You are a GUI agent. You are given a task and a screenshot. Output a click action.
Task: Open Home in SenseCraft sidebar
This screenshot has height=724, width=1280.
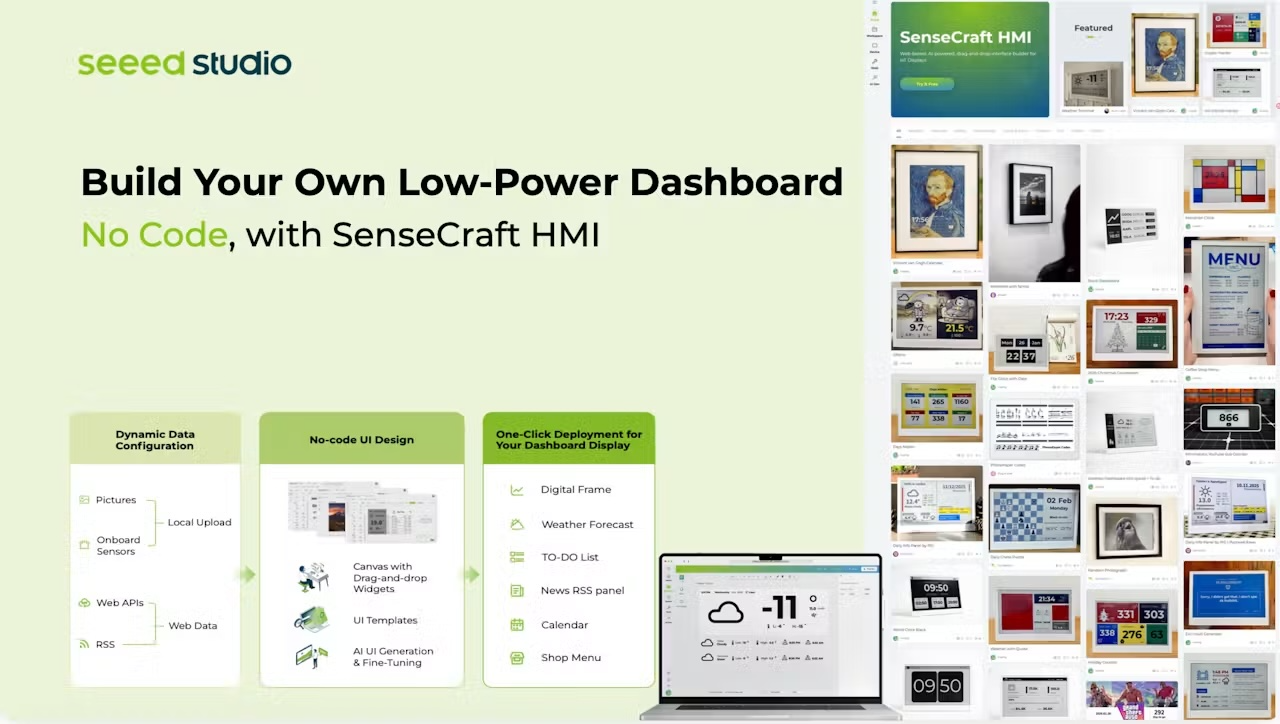(x=874, y=16)
